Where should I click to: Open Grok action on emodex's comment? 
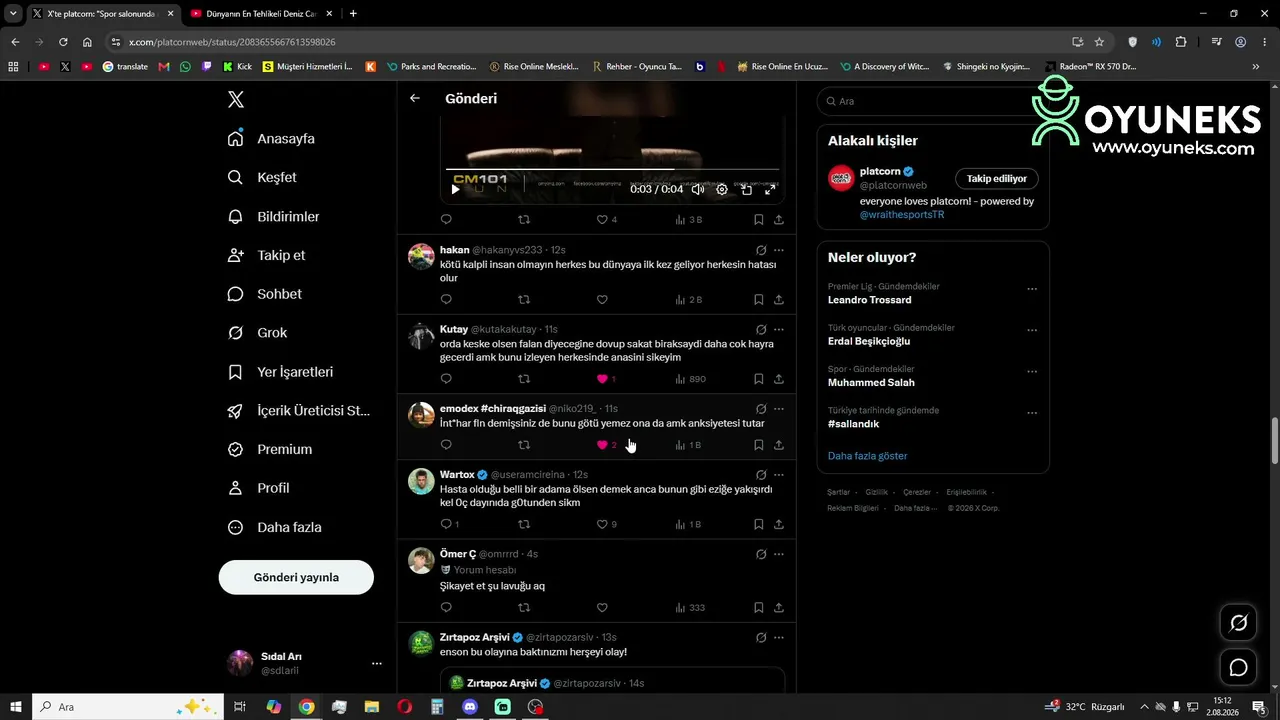[x=761, y=409]
